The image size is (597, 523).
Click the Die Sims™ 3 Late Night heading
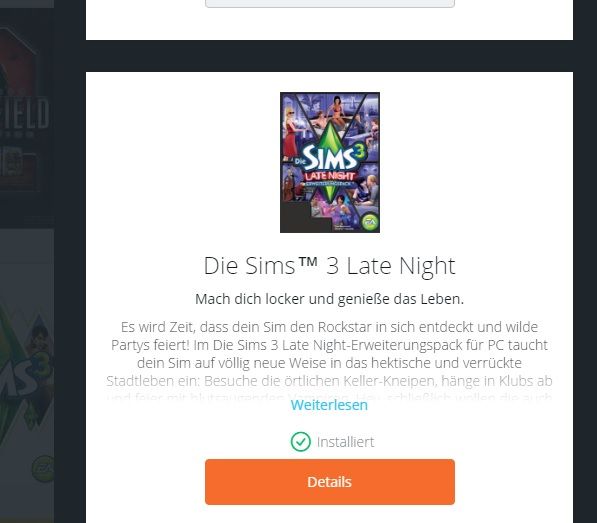tap(329, 266)
